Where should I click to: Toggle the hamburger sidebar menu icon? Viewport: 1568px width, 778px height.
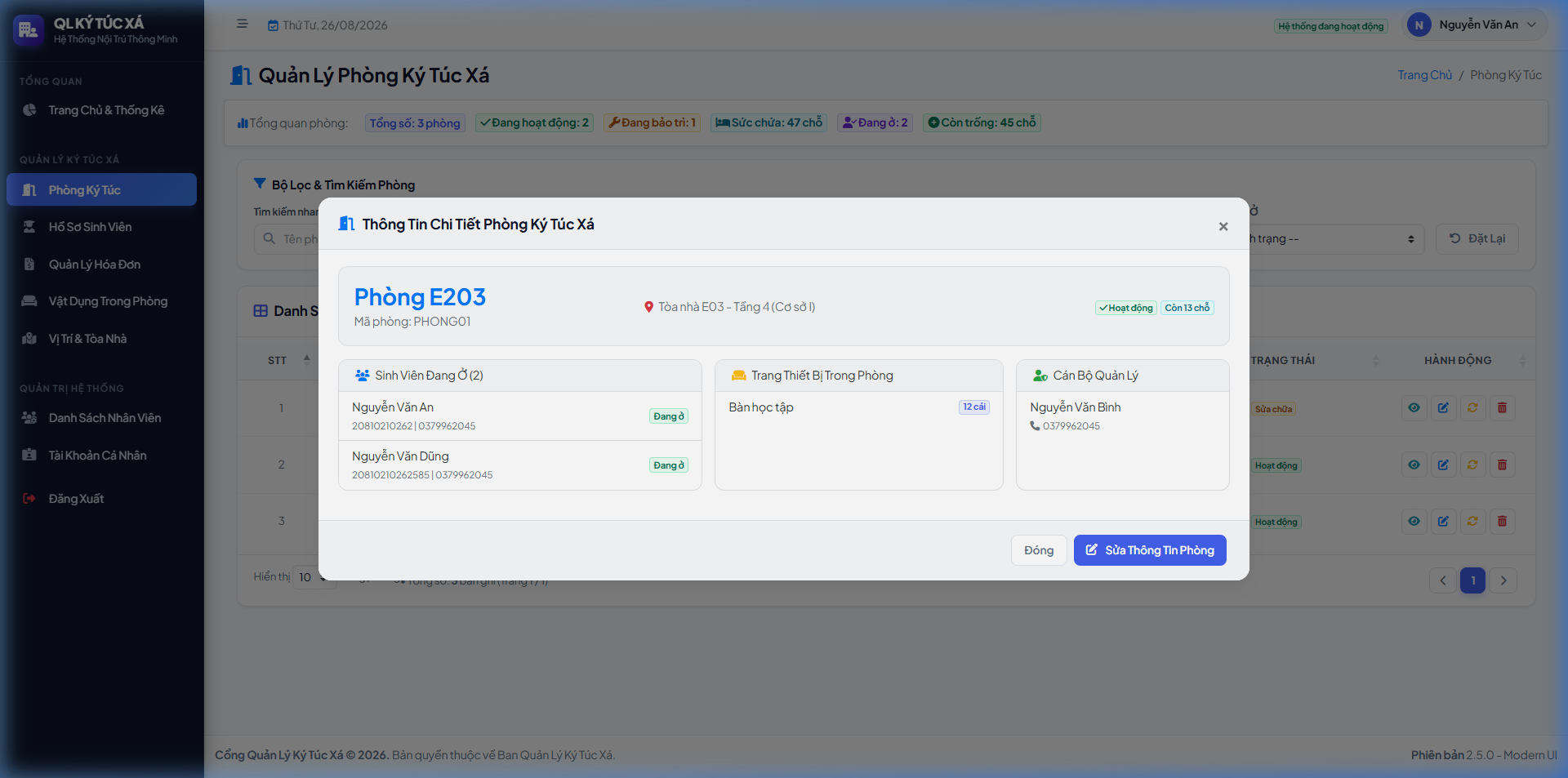coord(243,24)
